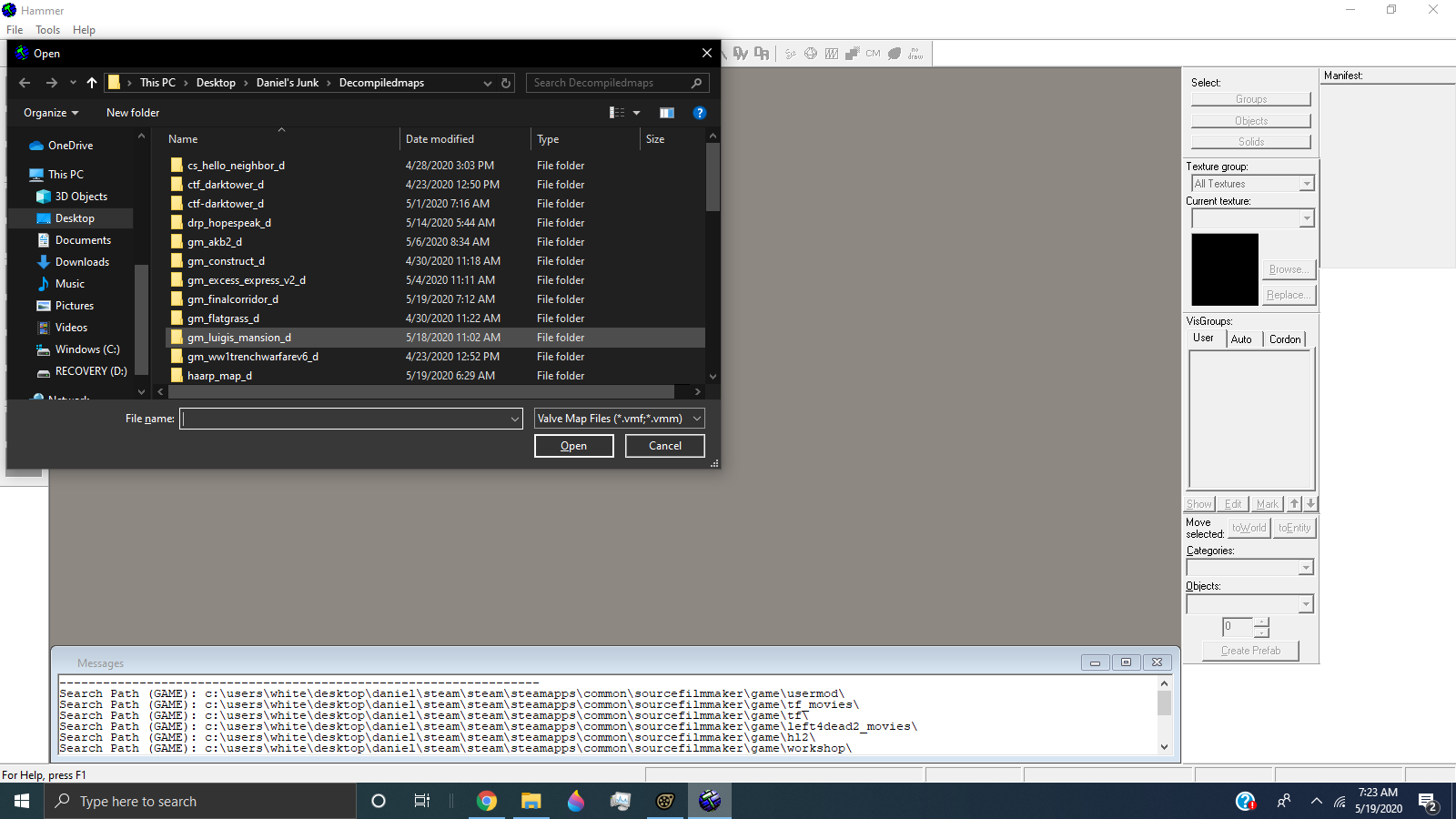Click the Windows taskbar search box
This screenshot has width=1456, height=819.
click(200, 801)
